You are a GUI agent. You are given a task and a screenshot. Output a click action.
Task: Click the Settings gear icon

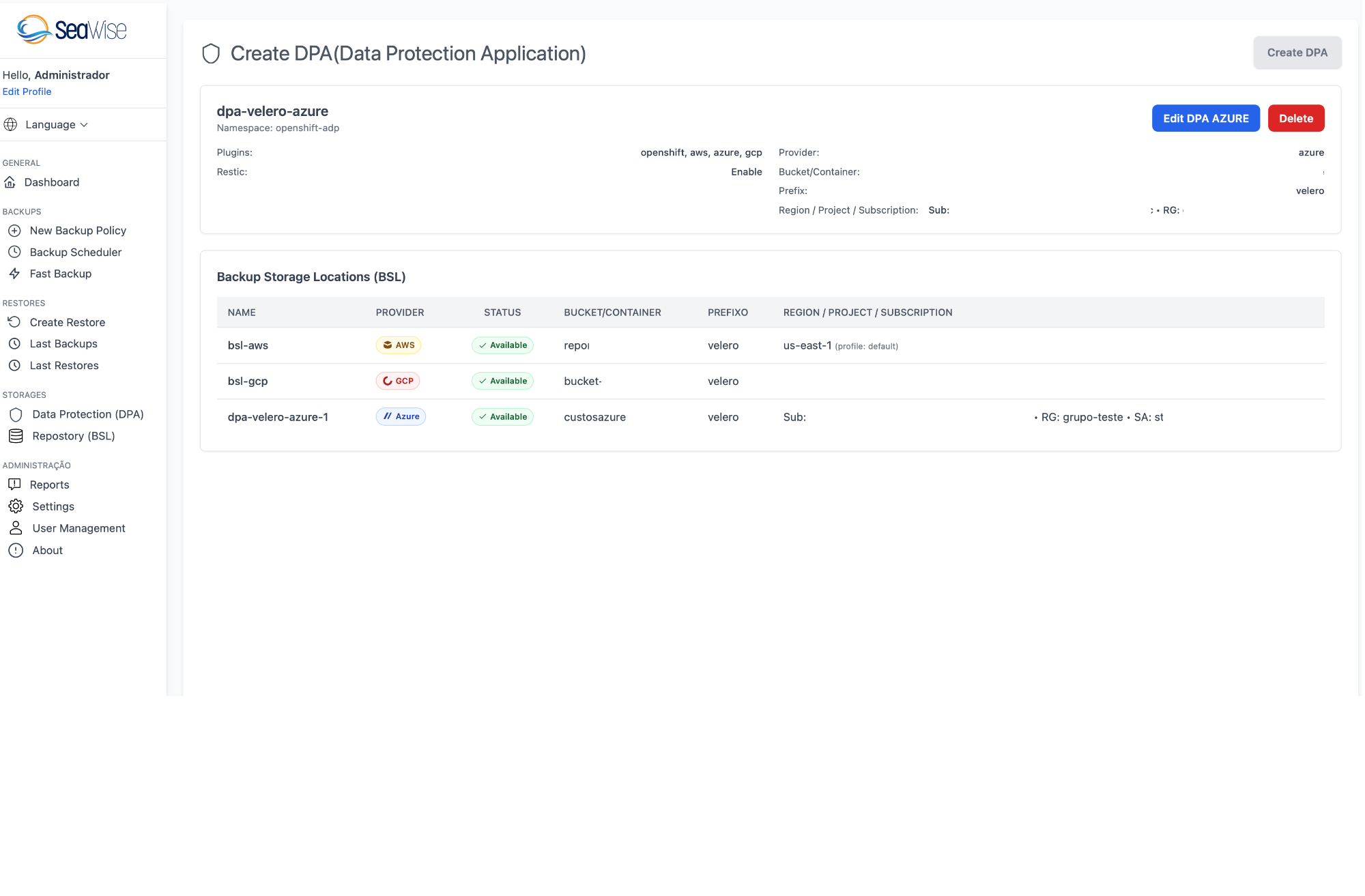pyautogui.click(x=16, y=506)
